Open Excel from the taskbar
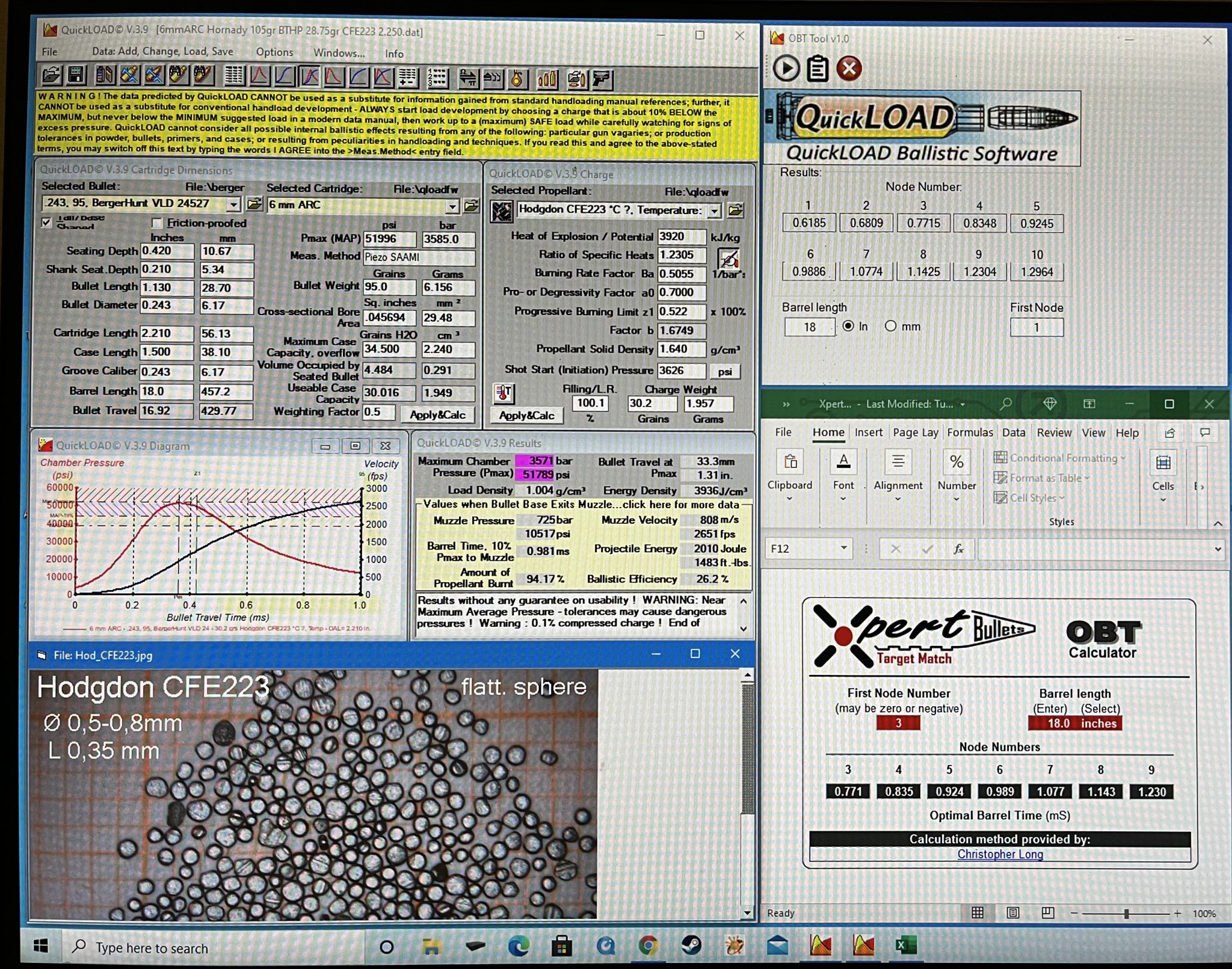 (905, 945)
